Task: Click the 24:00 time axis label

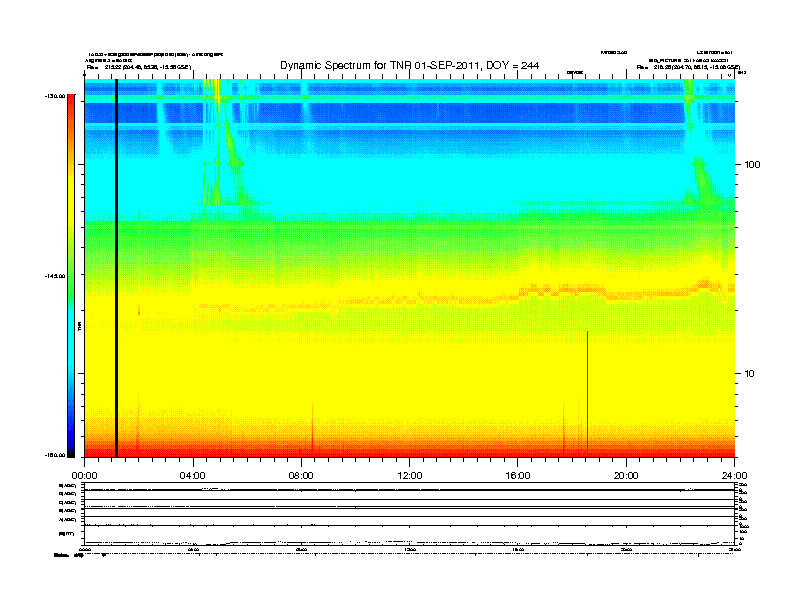Action: [x=734, y=476]
